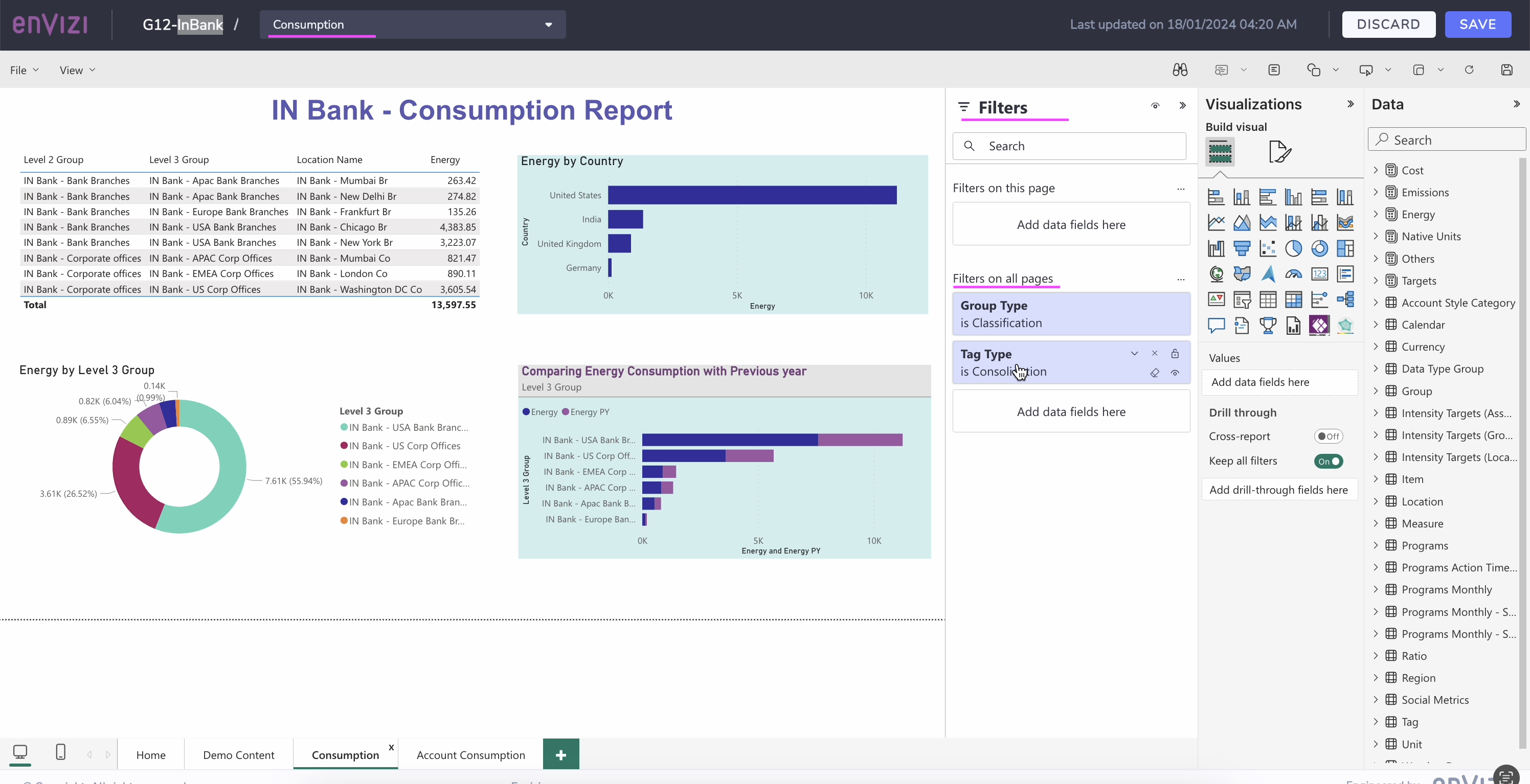The height and width of the screenshot is (784, 1530).
Task: Click the Filters pane search field
Action: click(1069, 146)
